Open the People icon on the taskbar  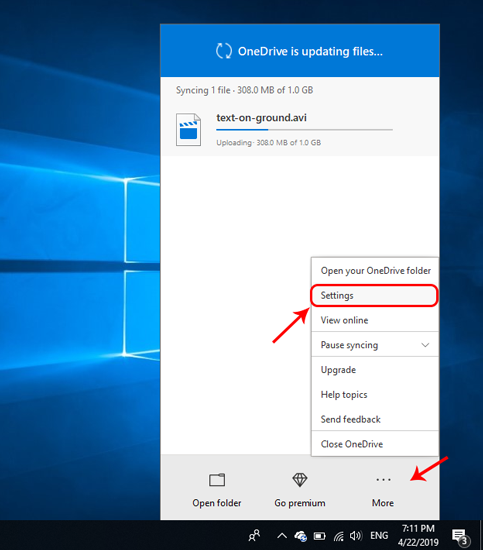[x=254, y=536]
